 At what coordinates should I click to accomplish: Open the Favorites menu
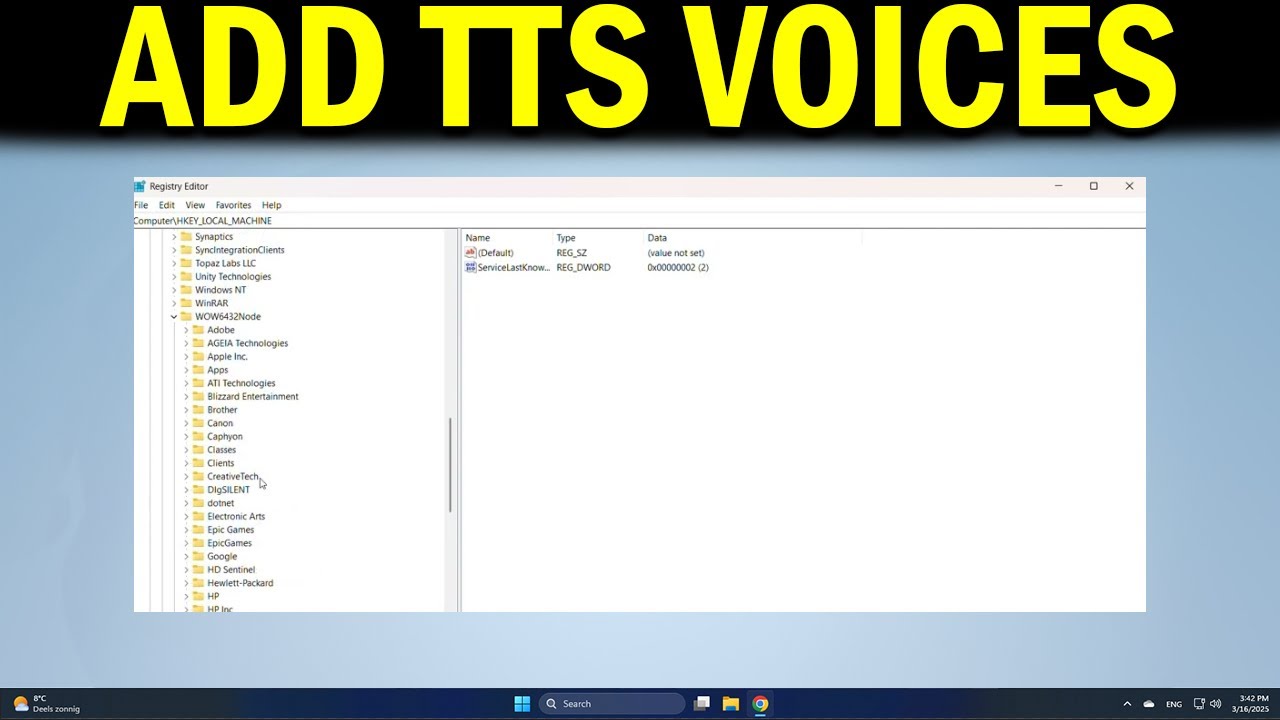[x=233, y=205]
